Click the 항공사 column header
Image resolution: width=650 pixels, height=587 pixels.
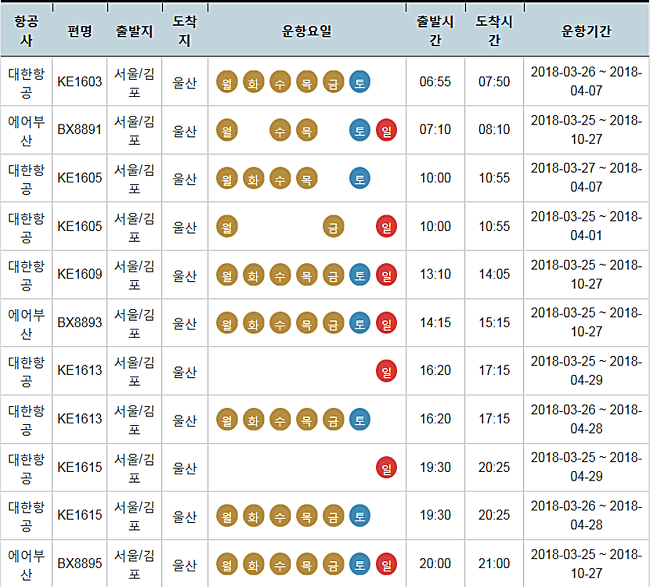tap(27, 31)
